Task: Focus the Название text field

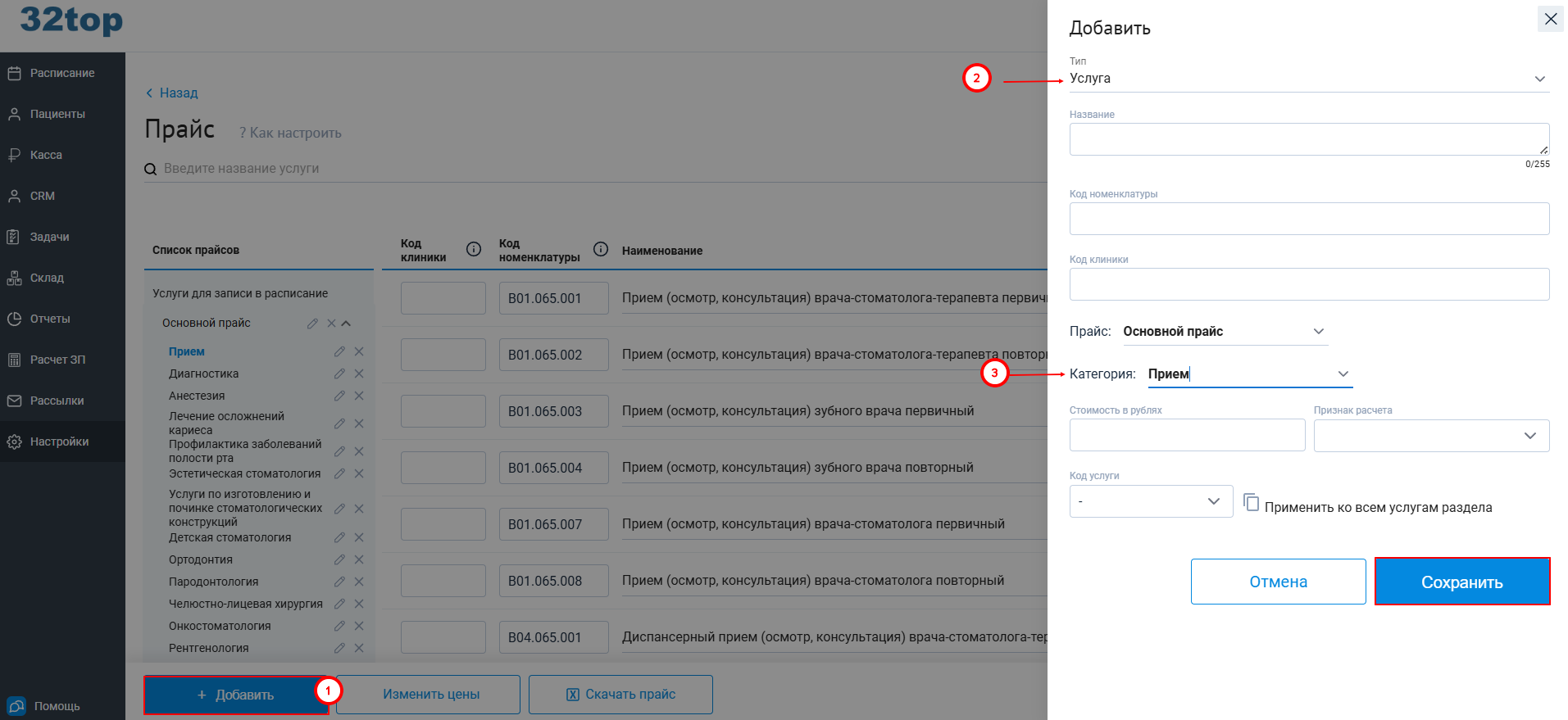Action: point(1308,139)
